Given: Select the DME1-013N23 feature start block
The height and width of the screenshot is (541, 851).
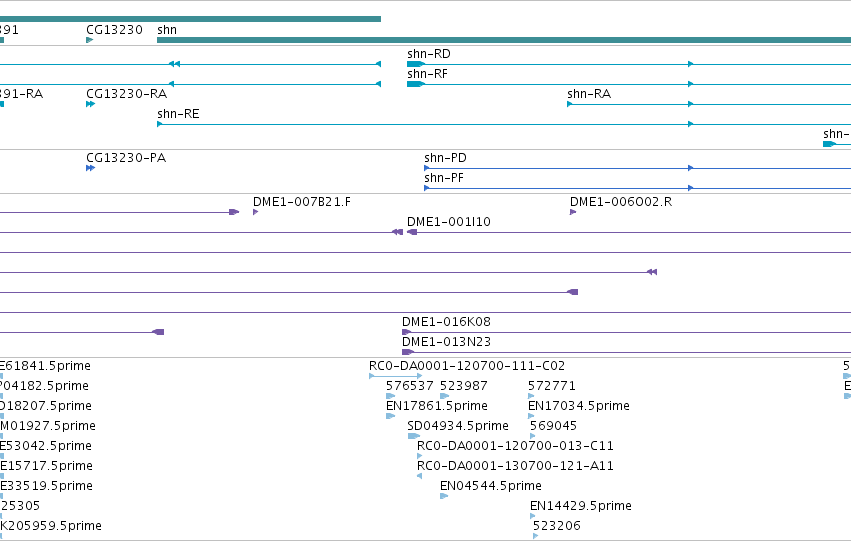Looking at the screenshot, I should 408,352.
